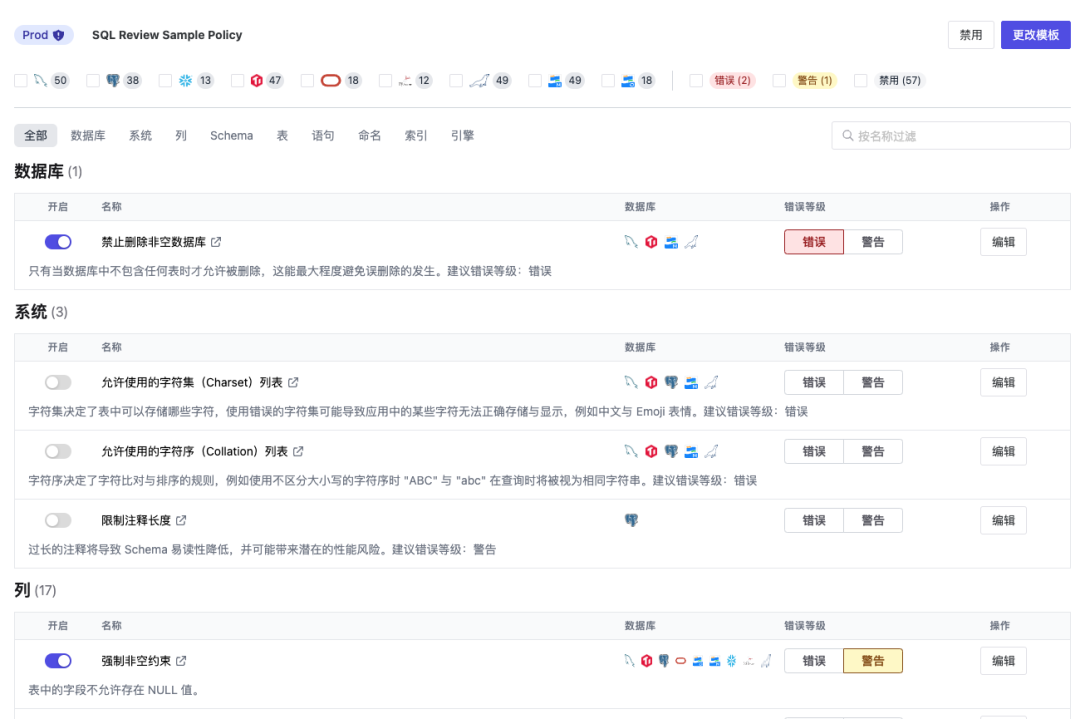Viewport: 1080px width, 719px height.
Task: Click Snowflake icon in 强制非空约束 row
Action: pos(731,660)
